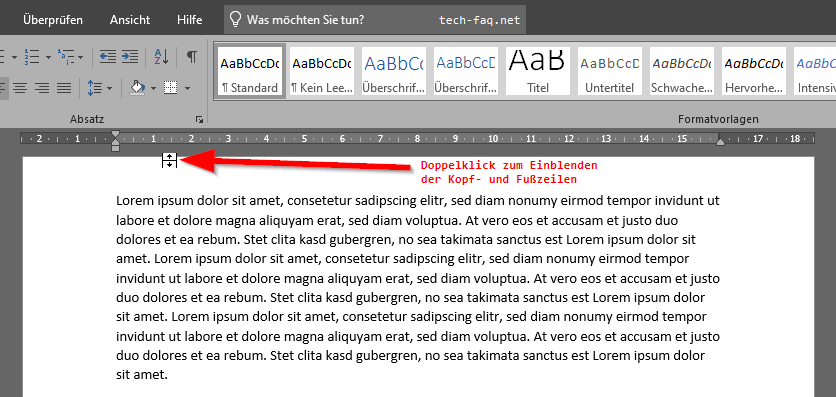Open the Überprüfen tab
The height and width of the screenshot is (397, 836).
click(53, 20)
